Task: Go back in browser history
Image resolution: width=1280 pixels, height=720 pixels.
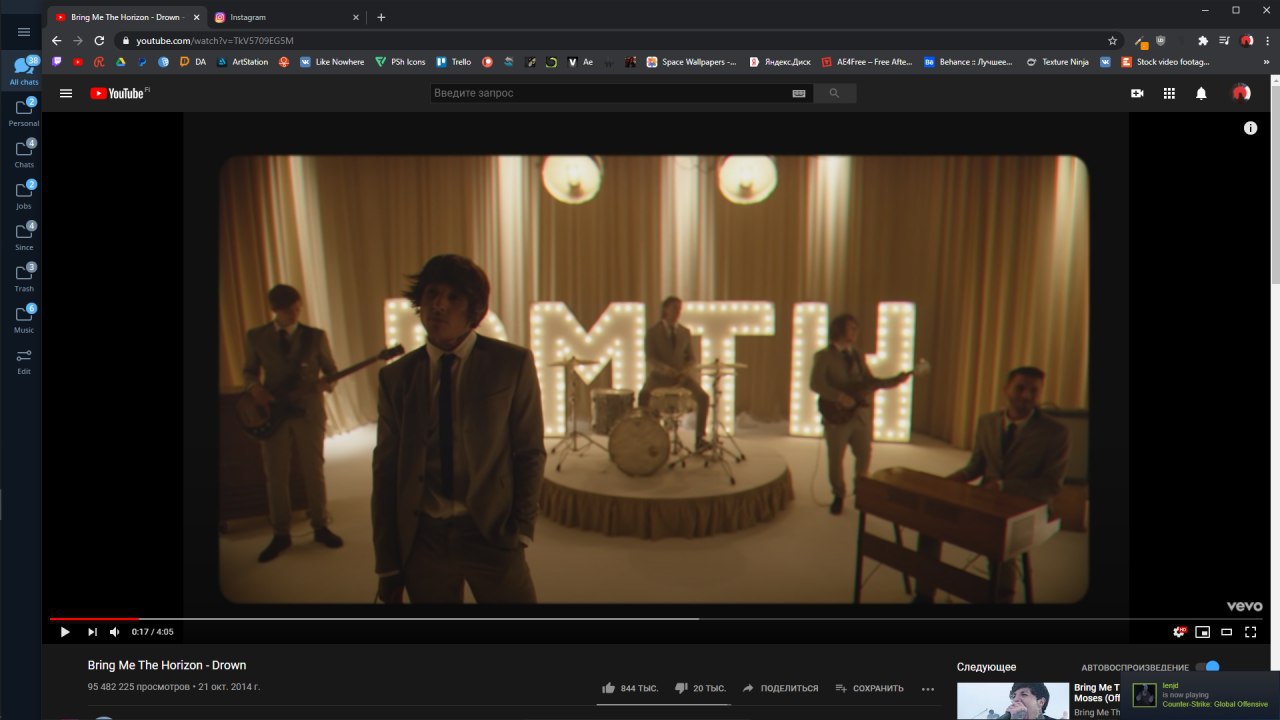Action: pos(56,40)
